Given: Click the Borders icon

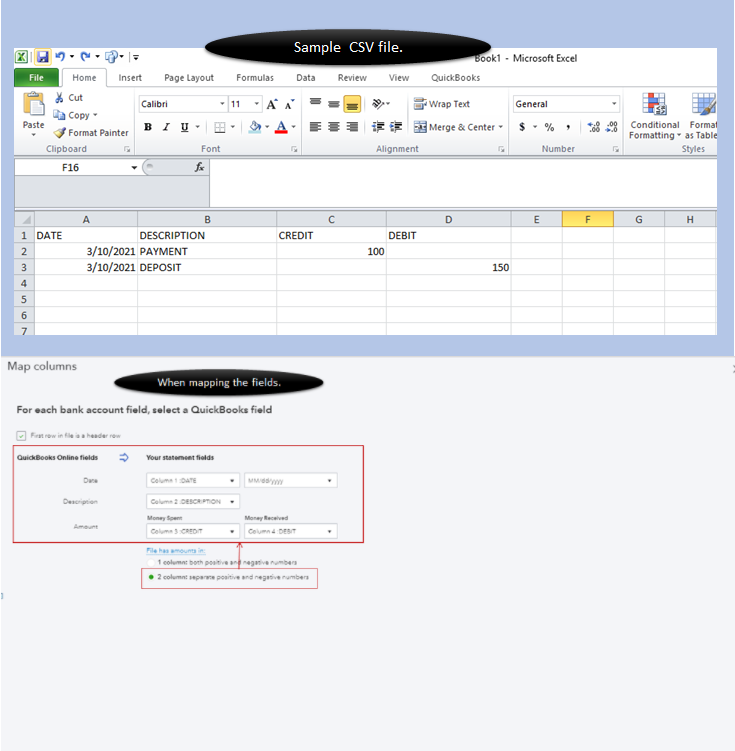Looking at the screenshot, I should click(x=220, y=127).
